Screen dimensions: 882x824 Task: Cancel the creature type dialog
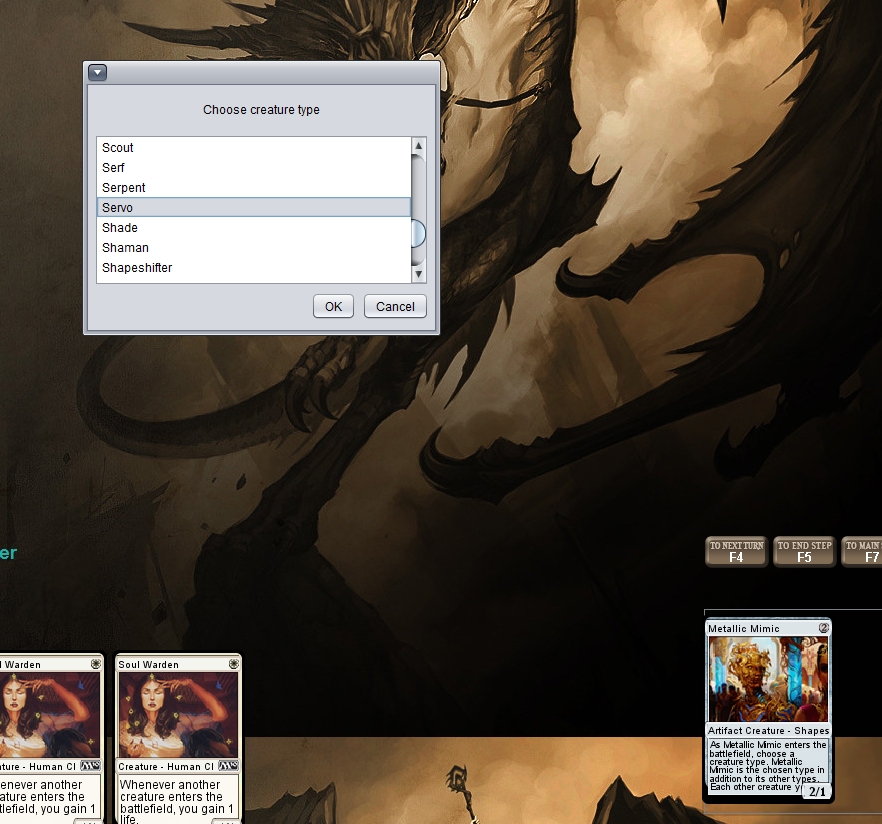pyautogui.click(x=395, y=307)
